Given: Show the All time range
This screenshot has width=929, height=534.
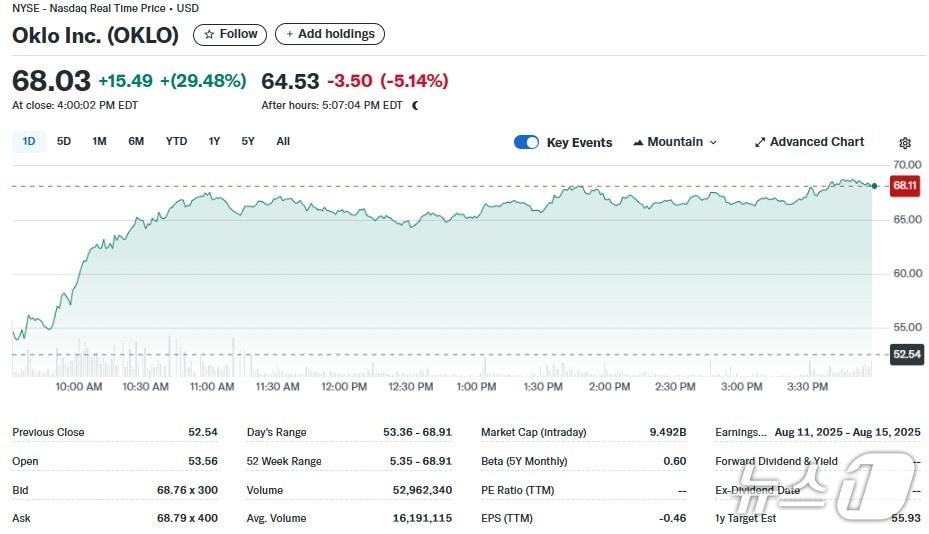Looking at the screenshot, I should [283, 141].
